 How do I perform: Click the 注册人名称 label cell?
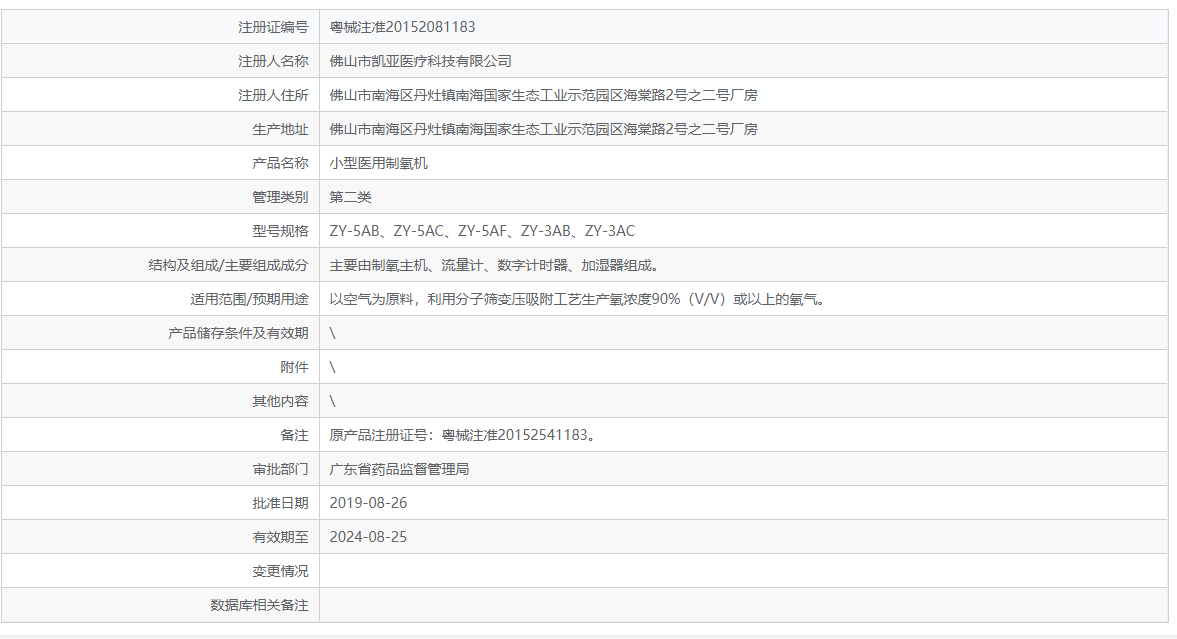pyautogui.click(x=161, y=61)
